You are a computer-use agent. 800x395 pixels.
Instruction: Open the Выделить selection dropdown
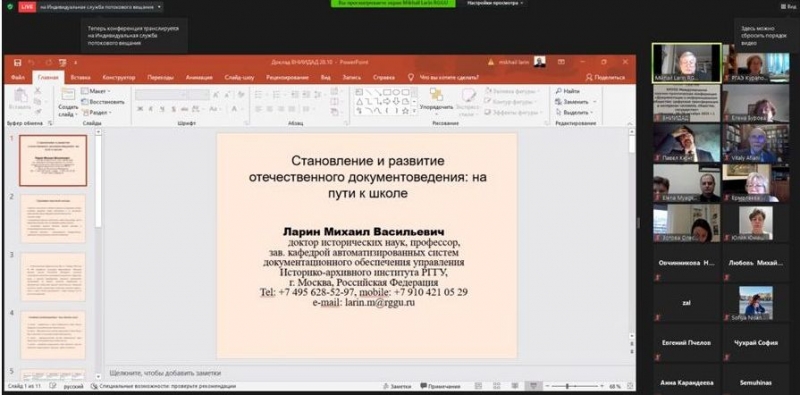pos(574,112)
